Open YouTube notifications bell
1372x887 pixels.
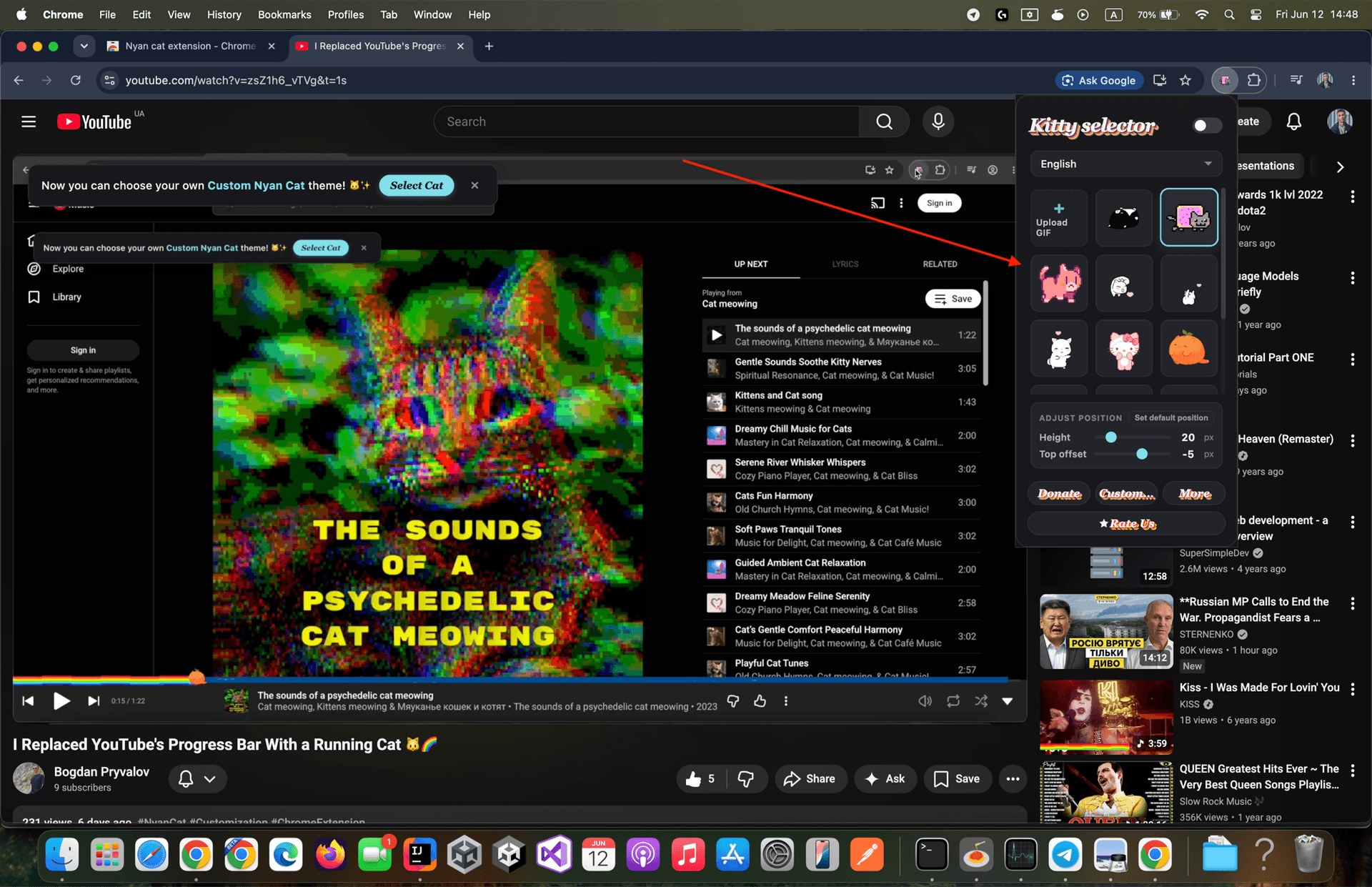[1294, 122]
